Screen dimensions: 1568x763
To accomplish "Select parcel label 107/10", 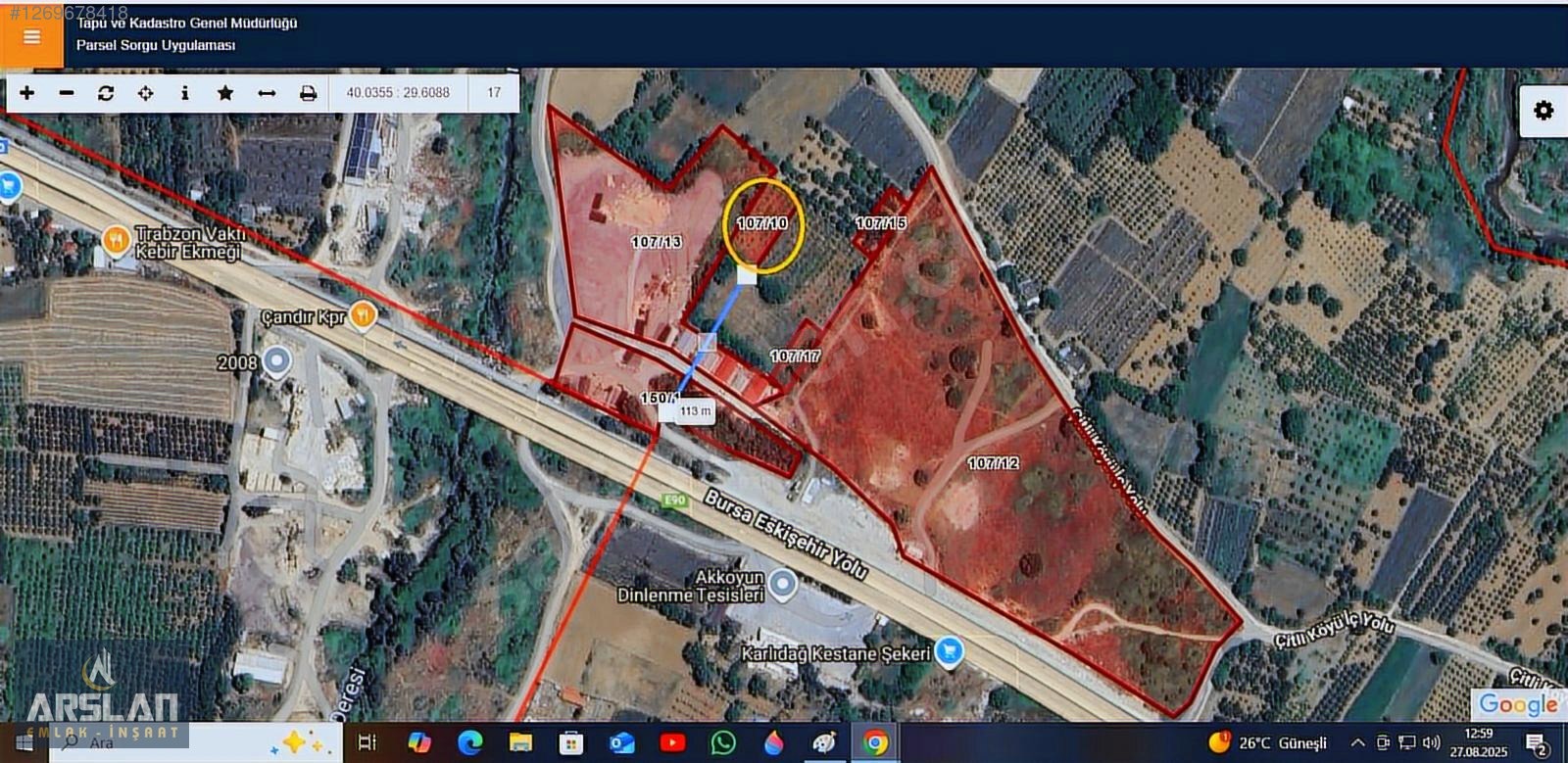I will click(x=762, y=223).
